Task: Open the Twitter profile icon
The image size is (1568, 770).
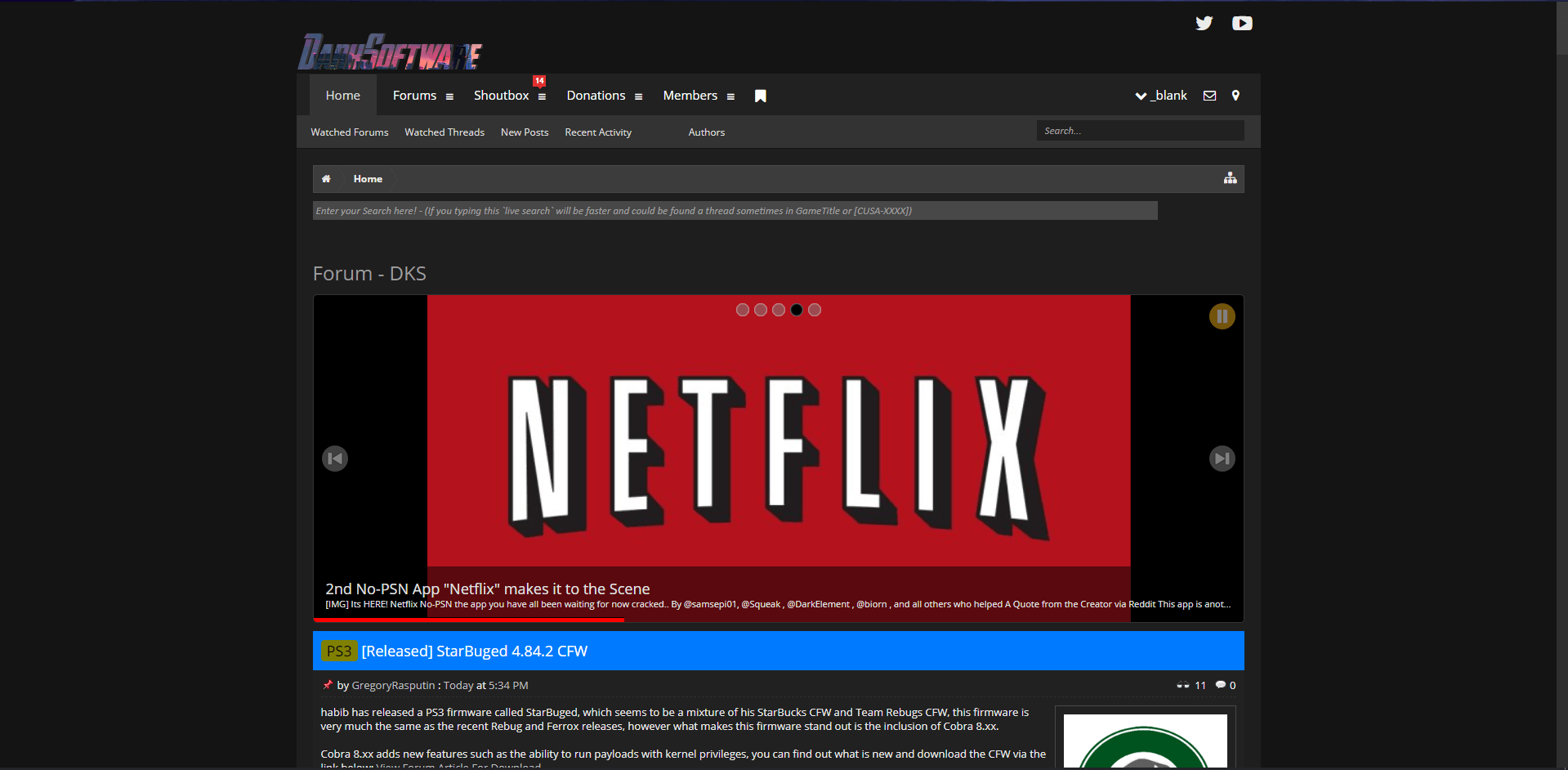Action: click(x=1204, y=23)
